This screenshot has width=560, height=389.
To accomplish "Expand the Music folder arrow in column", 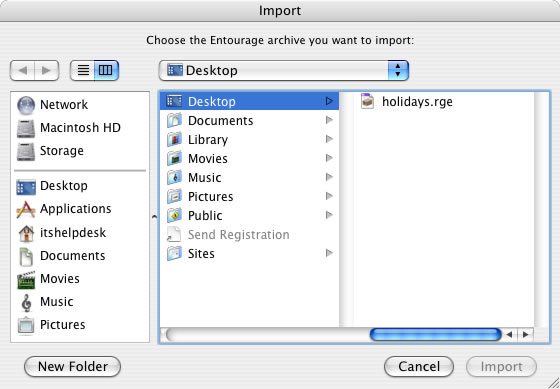I will (329, 177).
